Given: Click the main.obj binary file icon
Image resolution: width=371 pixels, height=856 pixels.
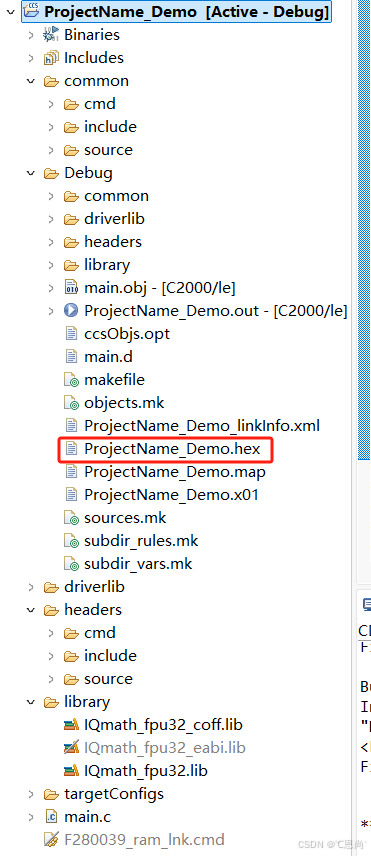Looking at the screenshot, I should pyautogui.click(x=71, y=288).
